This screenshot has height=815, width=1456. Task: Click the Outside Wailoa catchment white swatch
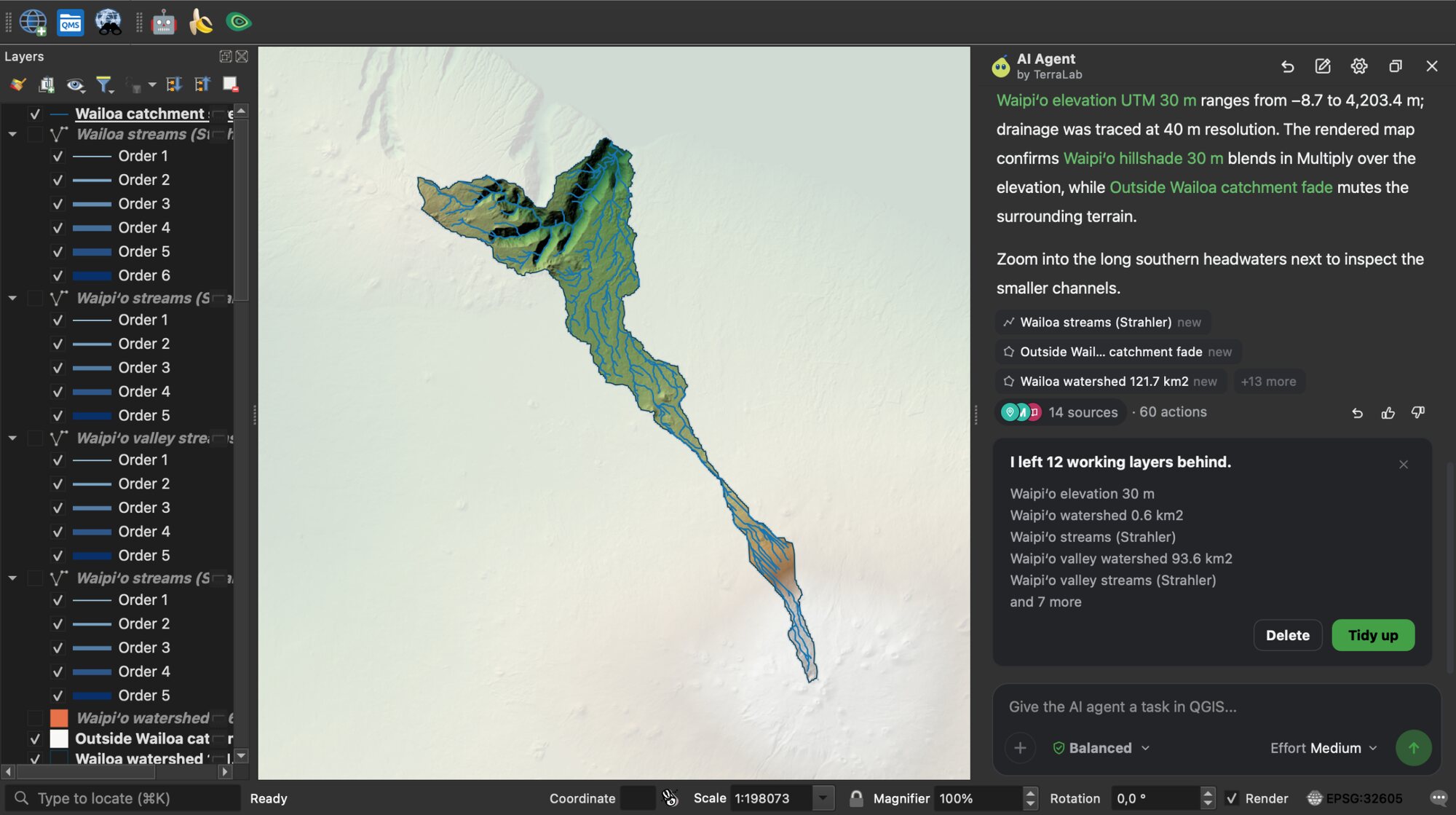point(59,739)
